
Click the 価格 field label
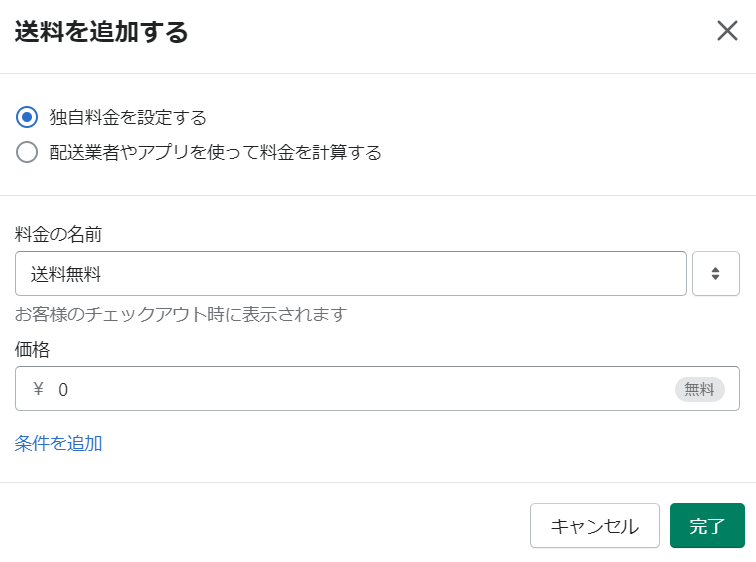32,349
